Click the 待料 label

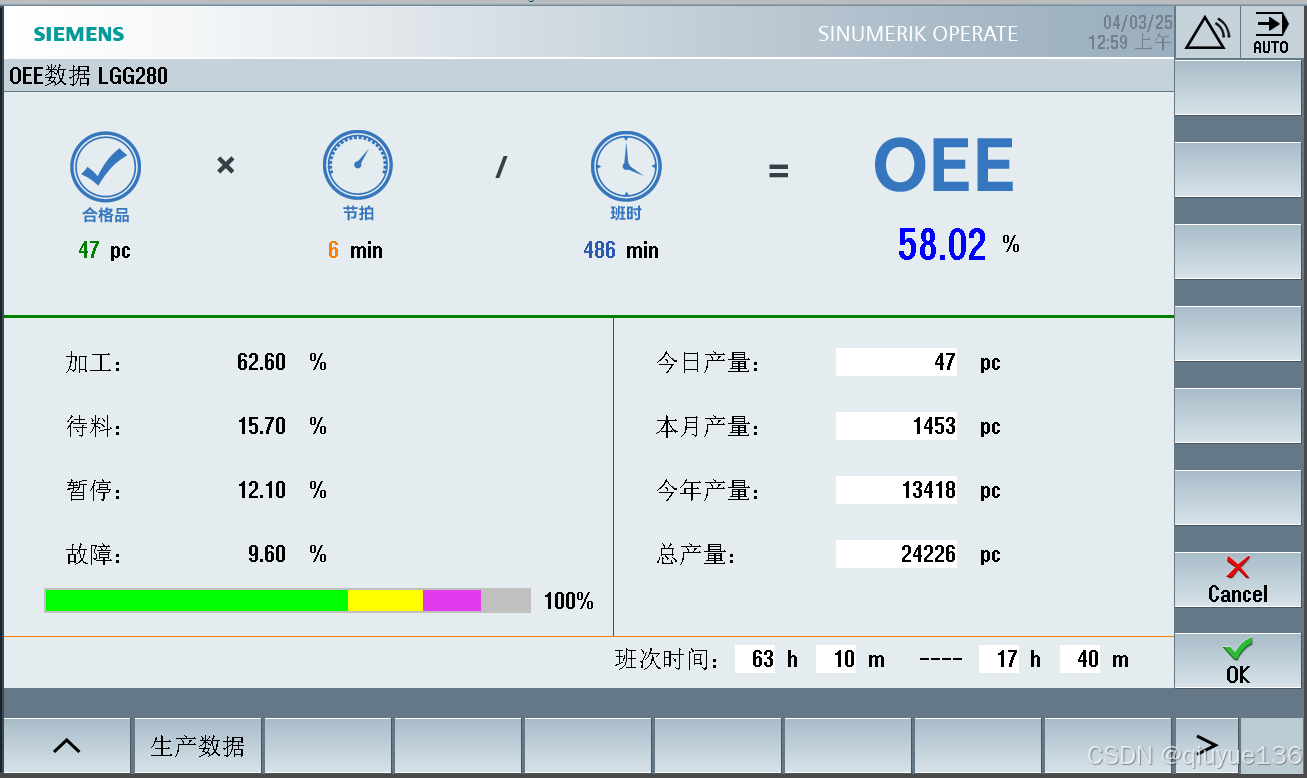(x=94, y=427)
